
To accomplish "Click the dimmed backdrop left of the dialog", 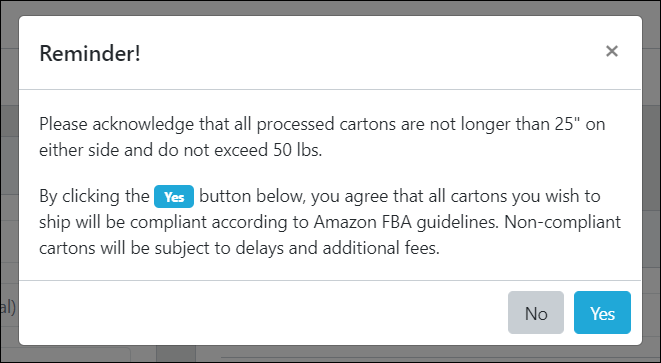I will [9, 181].
